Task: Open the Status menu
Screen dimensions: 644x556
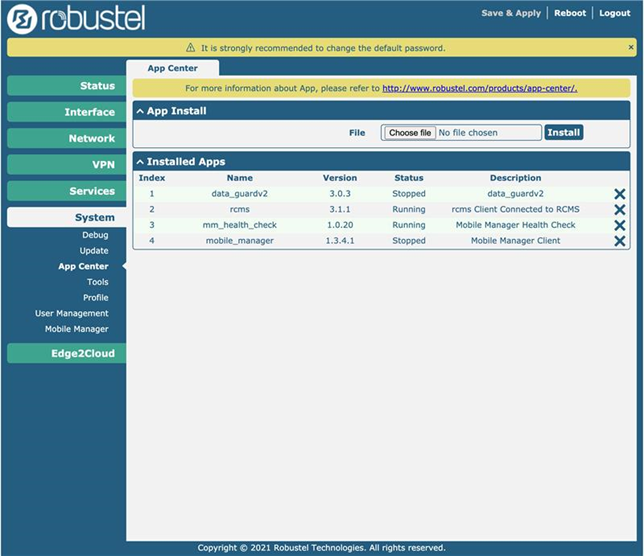Action: [67, 85]
